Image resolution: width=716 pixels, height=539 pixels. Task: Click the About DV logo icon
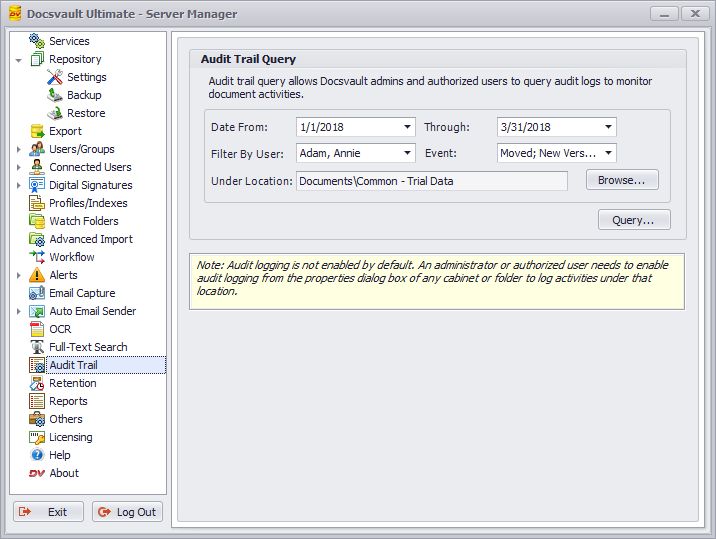point(37,473)
